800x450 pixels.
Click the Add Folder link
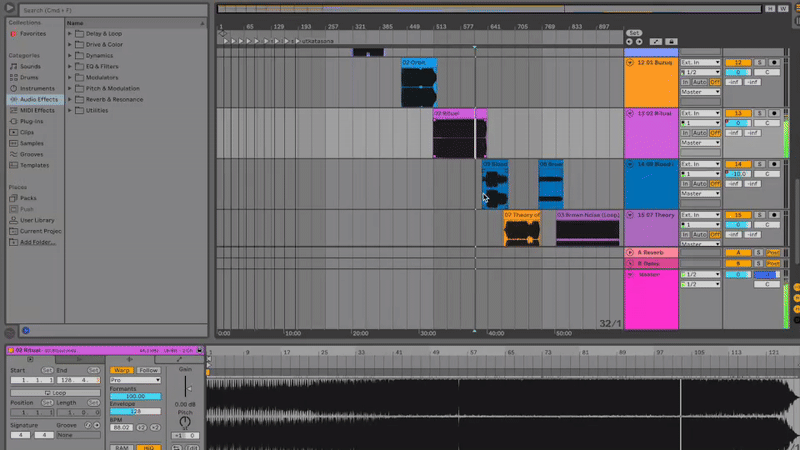[x=38, y=242]
